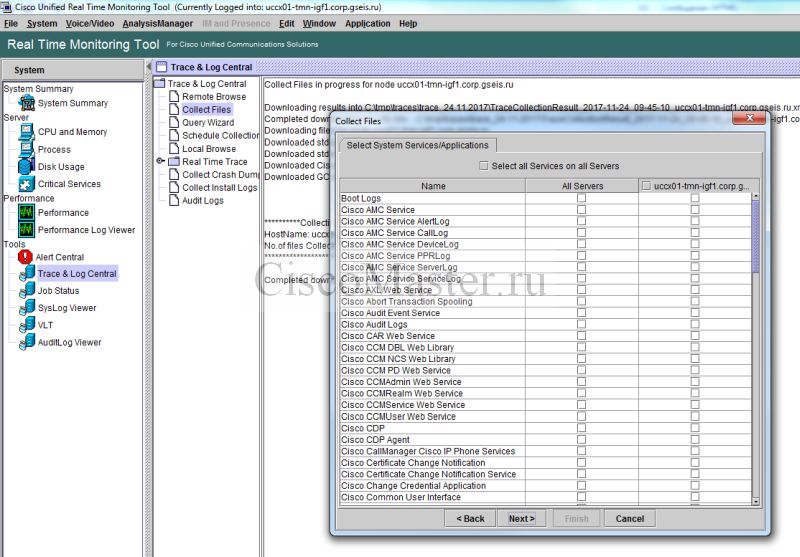This screenshot has height=557, width=800.
Task: Click the Next button
Action: (521, 518)
